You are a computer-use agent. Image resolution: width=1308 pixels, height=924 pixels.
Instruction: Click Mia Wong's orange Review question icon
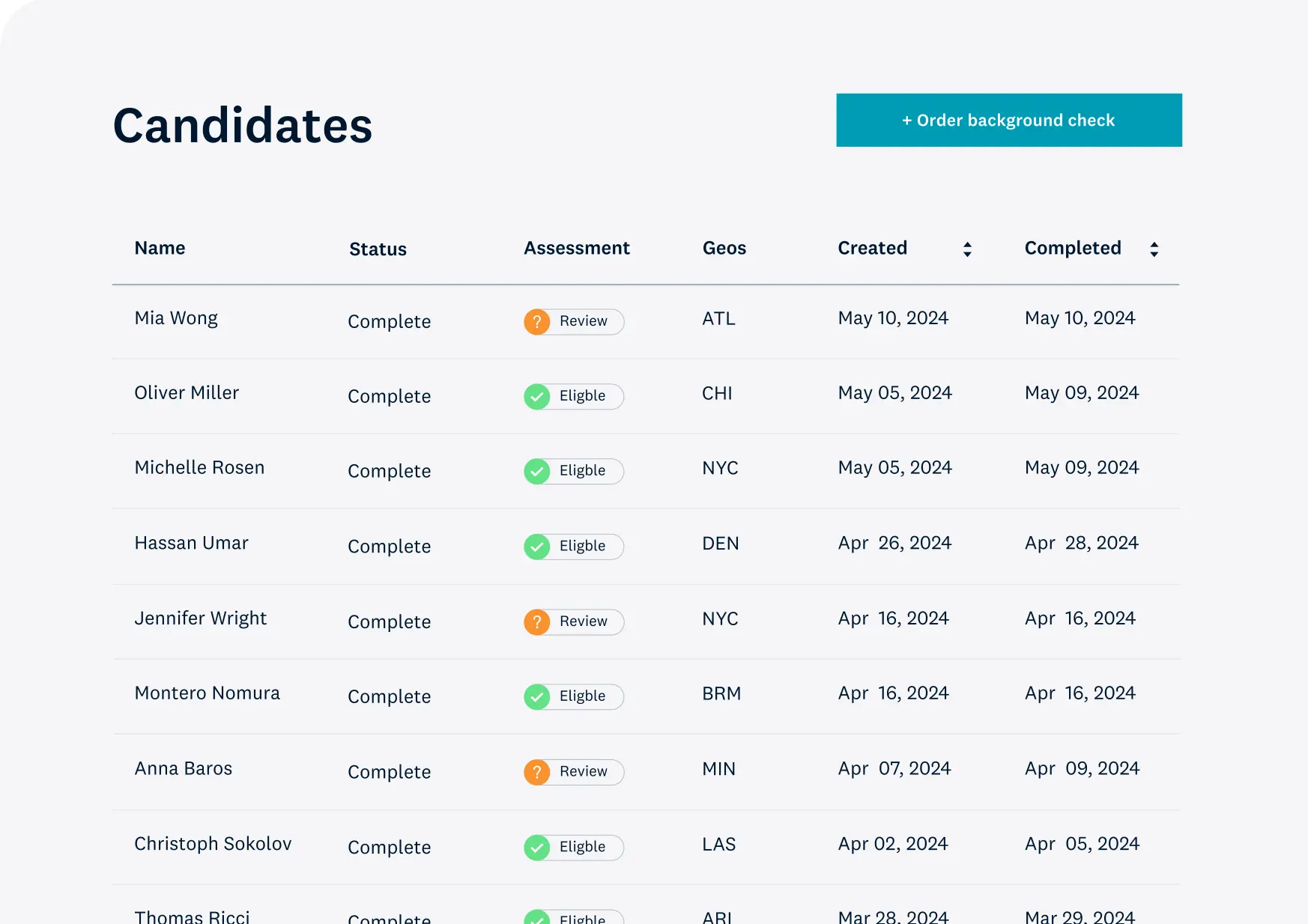point(537,322)
